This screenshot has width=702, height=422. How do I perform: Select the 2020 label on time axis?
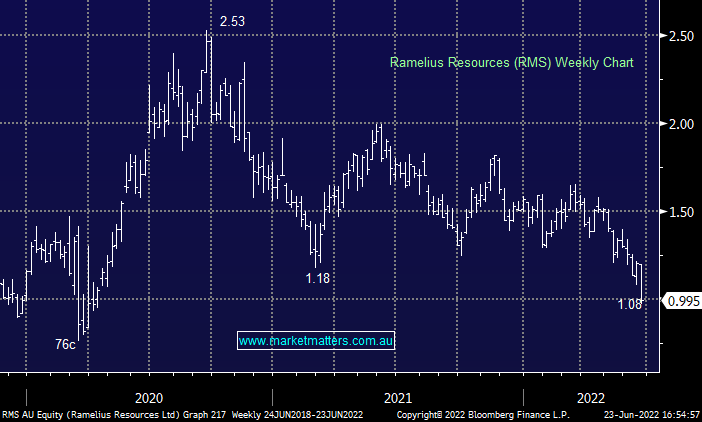click(148, 395)
